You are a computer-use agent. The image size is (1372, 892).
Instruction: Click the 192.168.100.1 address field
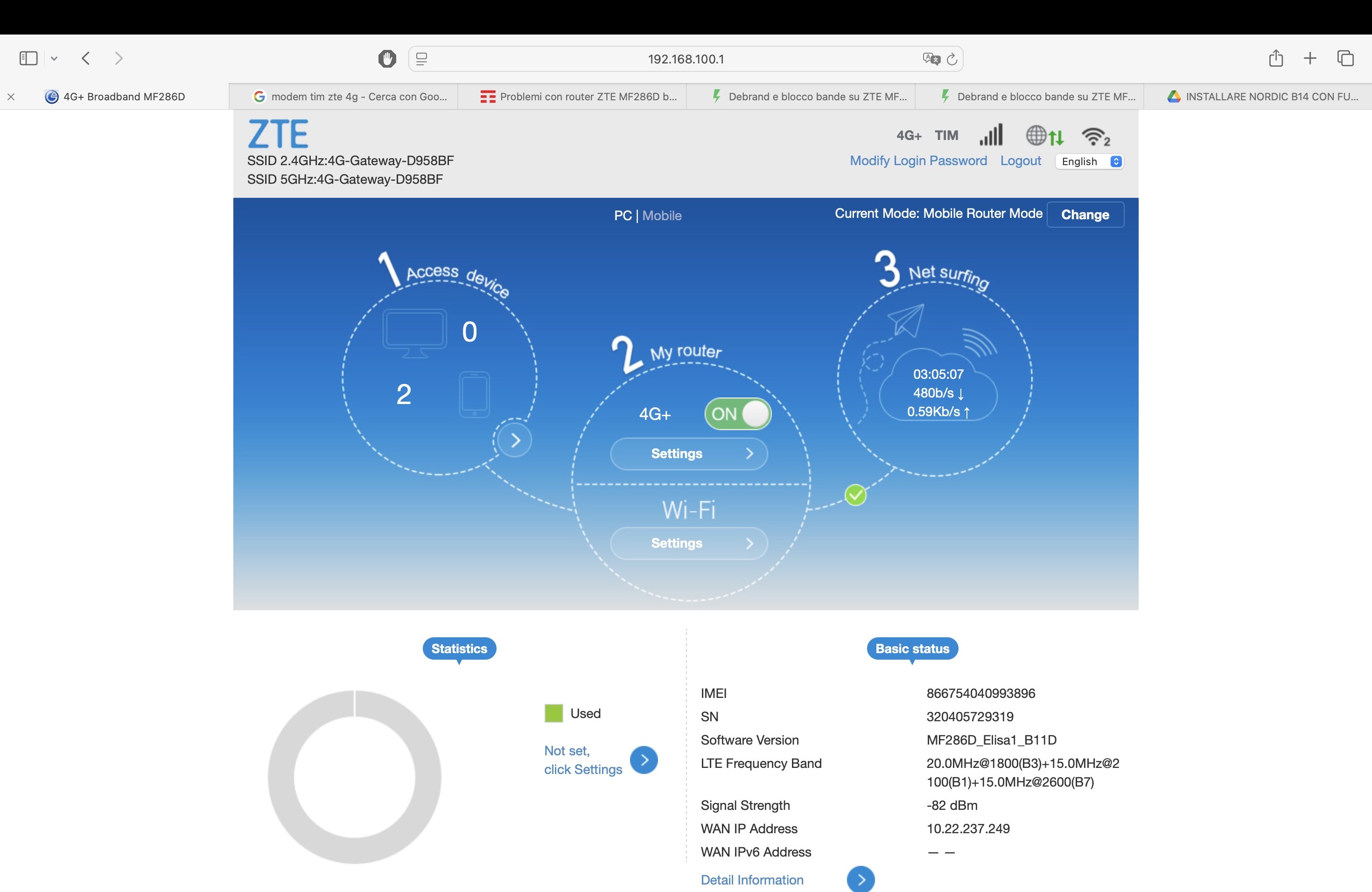(x=686, y=59)
